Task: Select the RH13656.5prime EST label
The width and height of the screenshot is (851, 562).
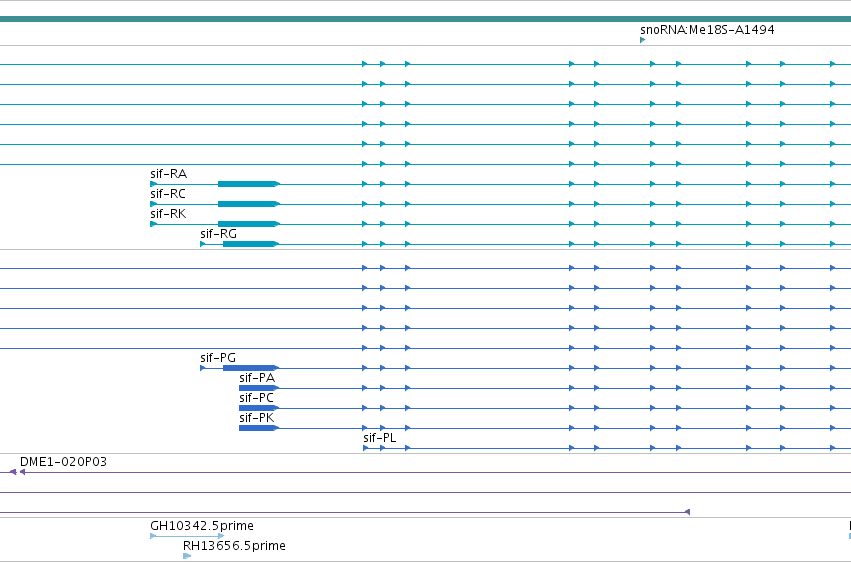Action: point(234,546)
